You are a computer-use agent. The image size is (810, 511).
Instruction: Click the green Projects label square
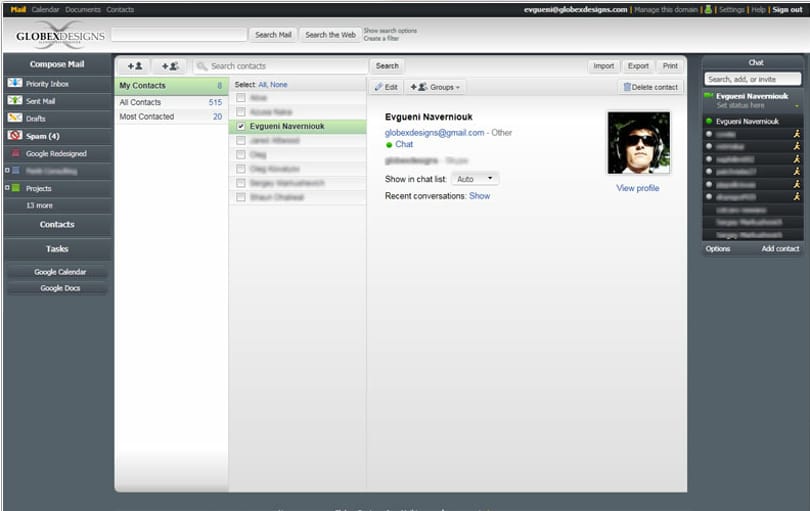pyautogui.click(x=16, y=188)
